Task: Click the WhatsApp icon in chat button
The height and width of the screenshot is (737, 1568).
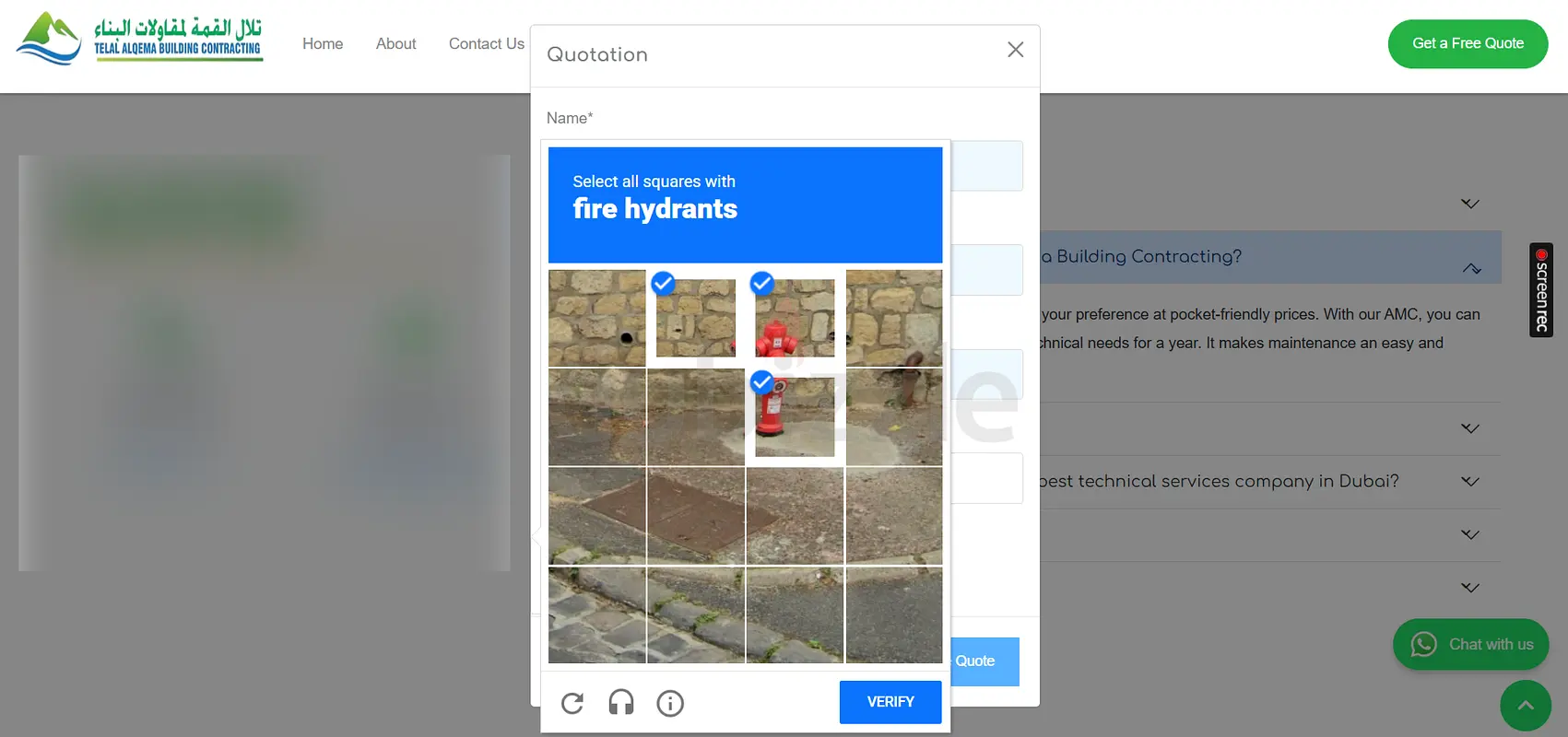Action: click(x=1423, y=644)
